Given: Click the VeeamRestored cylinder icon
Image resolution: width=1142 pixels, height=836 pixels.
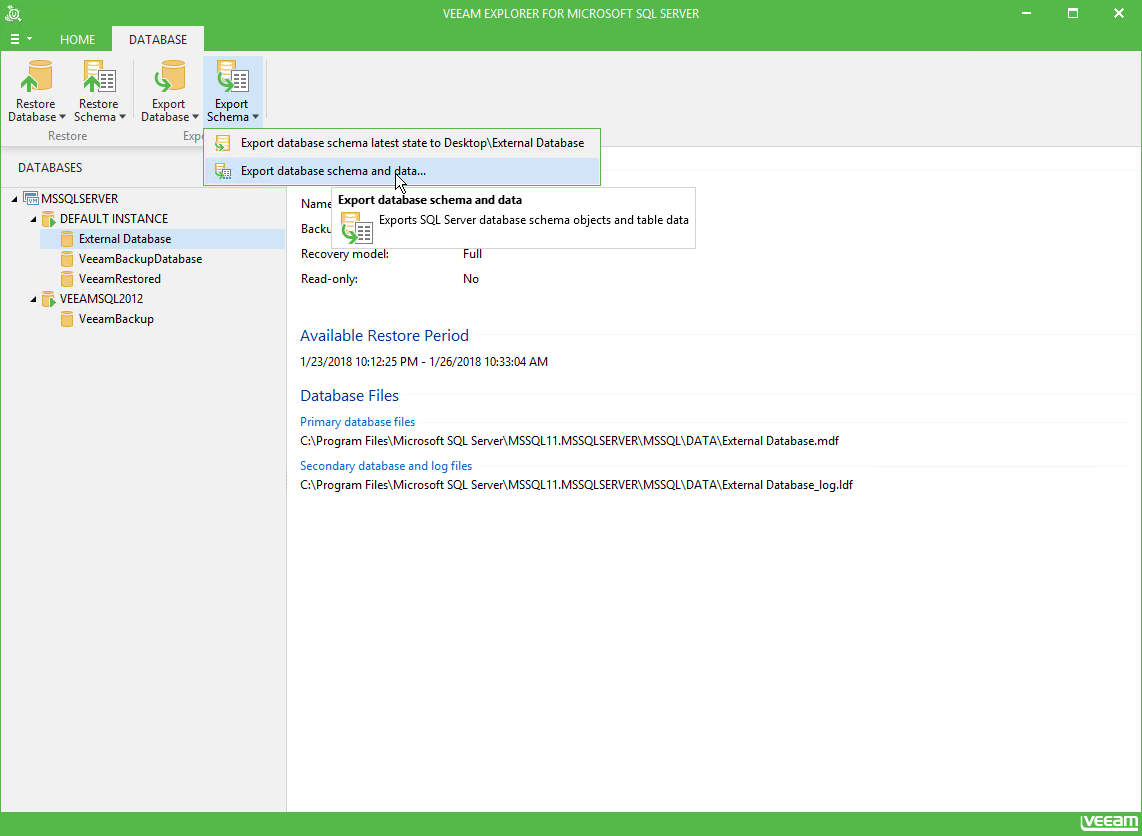Looking at the screenshot, I should (67, 279).
